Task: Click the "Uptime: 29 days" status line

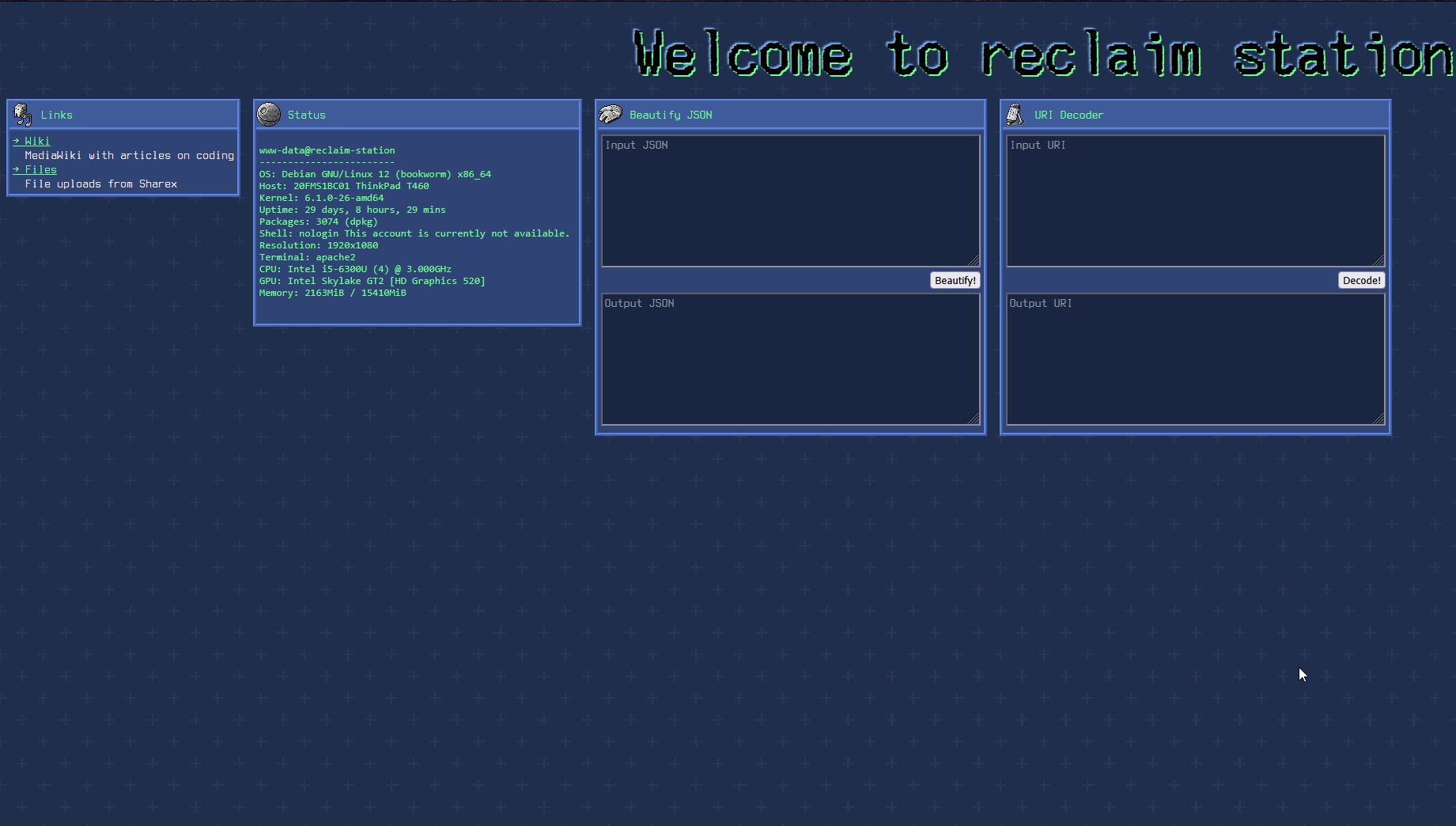Action: 353,210
